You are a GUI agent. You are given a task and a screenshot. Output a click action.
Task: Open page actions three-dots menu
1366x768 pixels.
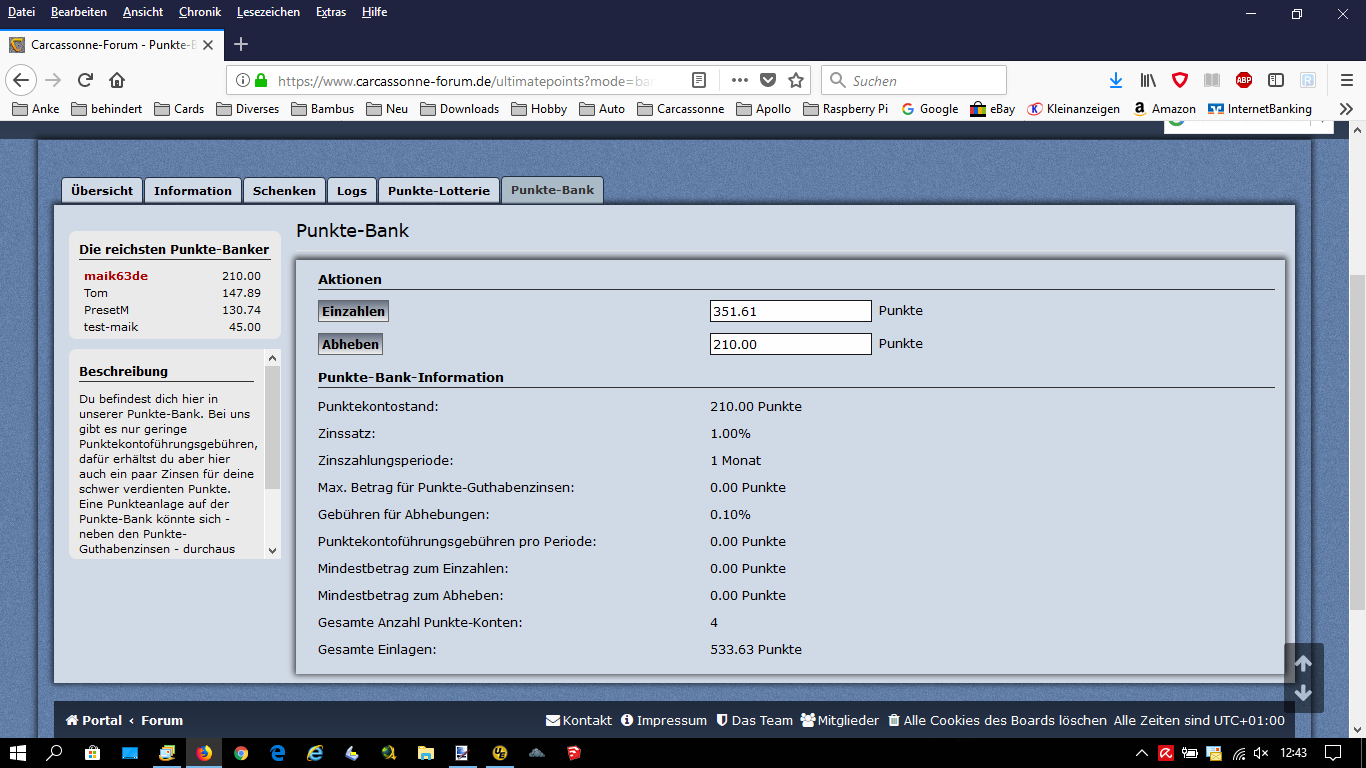[739, 80]
